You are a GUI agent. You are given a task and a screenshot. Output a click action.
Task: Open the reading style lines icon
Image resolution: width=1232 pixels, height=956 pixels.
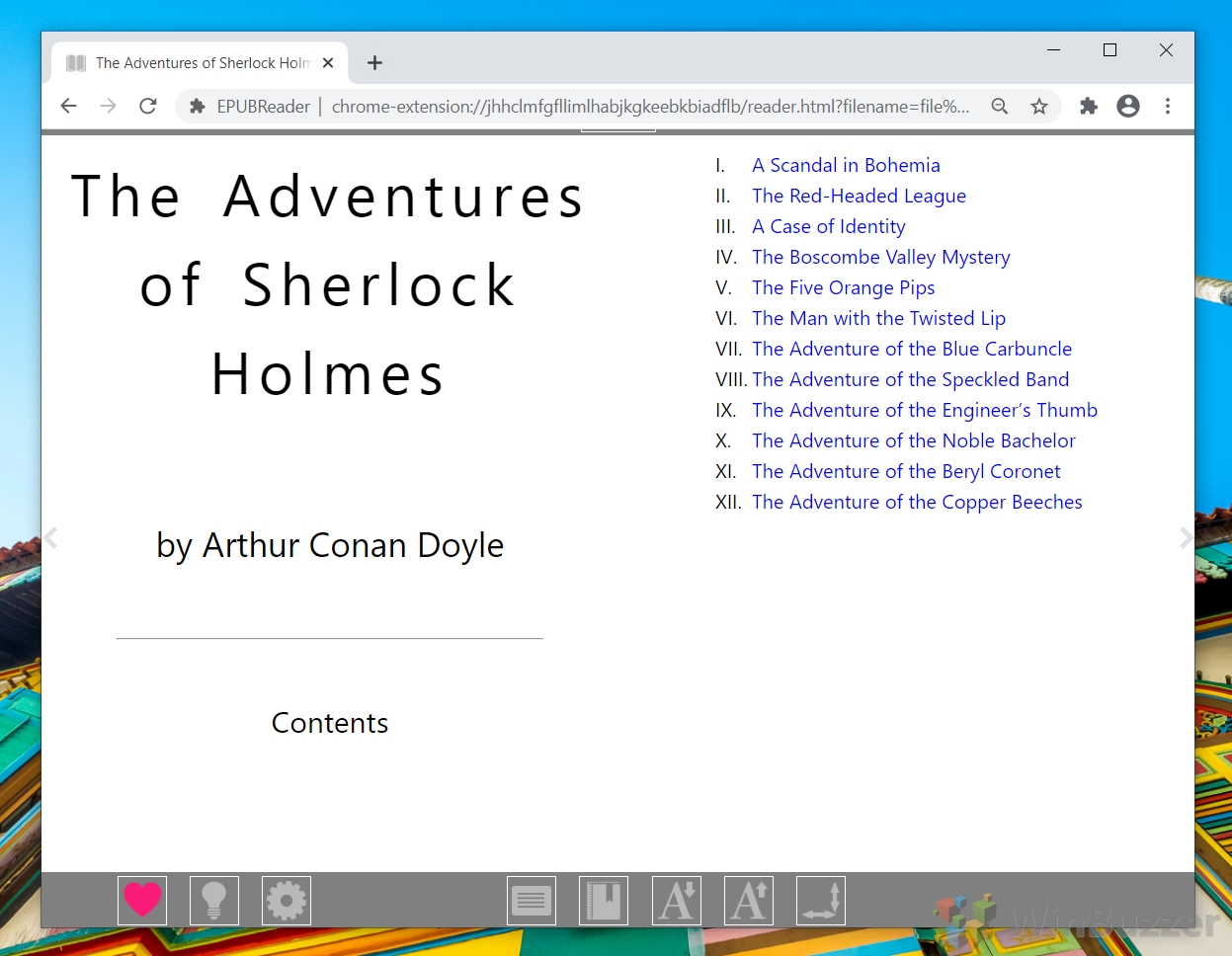click(x=532, y=901)
